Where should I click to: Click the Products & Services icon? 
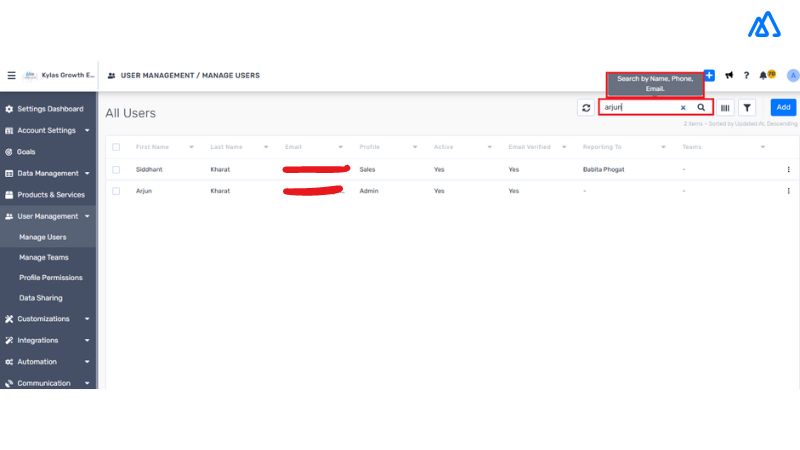(9, 195)
